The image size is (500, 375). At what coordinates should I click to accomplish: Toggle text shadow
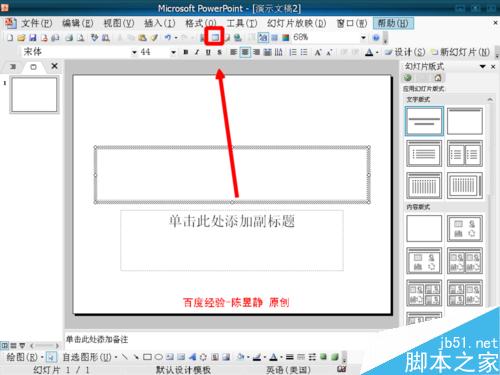tap(219, 52)
